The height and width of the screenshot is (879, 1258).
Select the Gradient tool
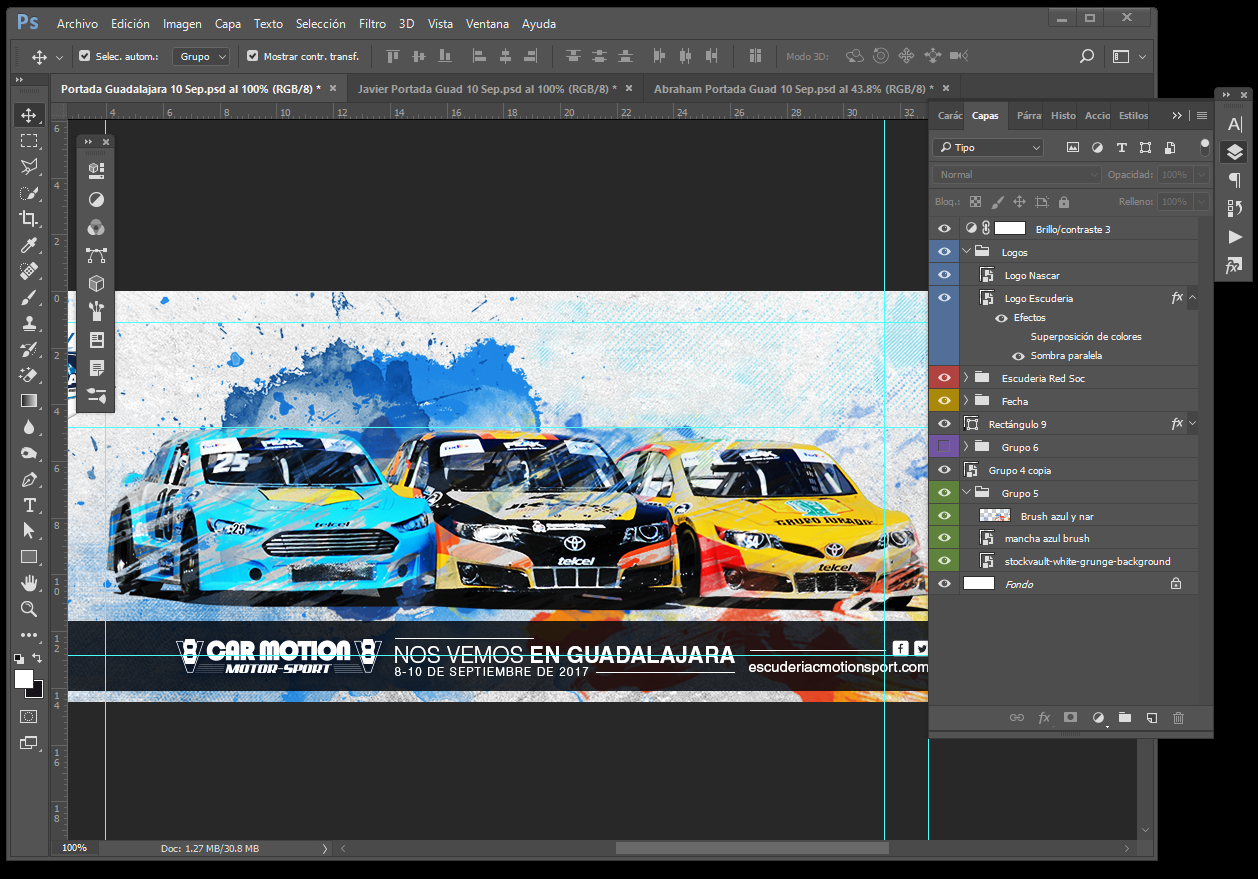coord(29,401)
